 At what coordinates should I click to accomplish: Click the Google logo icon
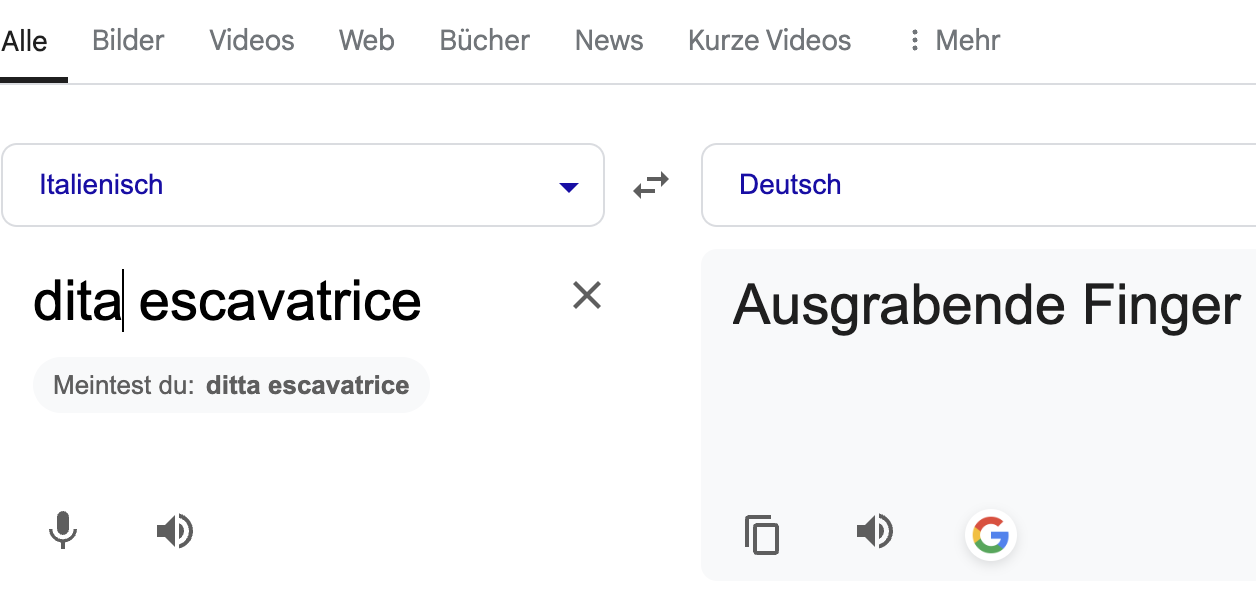point(990,535)
